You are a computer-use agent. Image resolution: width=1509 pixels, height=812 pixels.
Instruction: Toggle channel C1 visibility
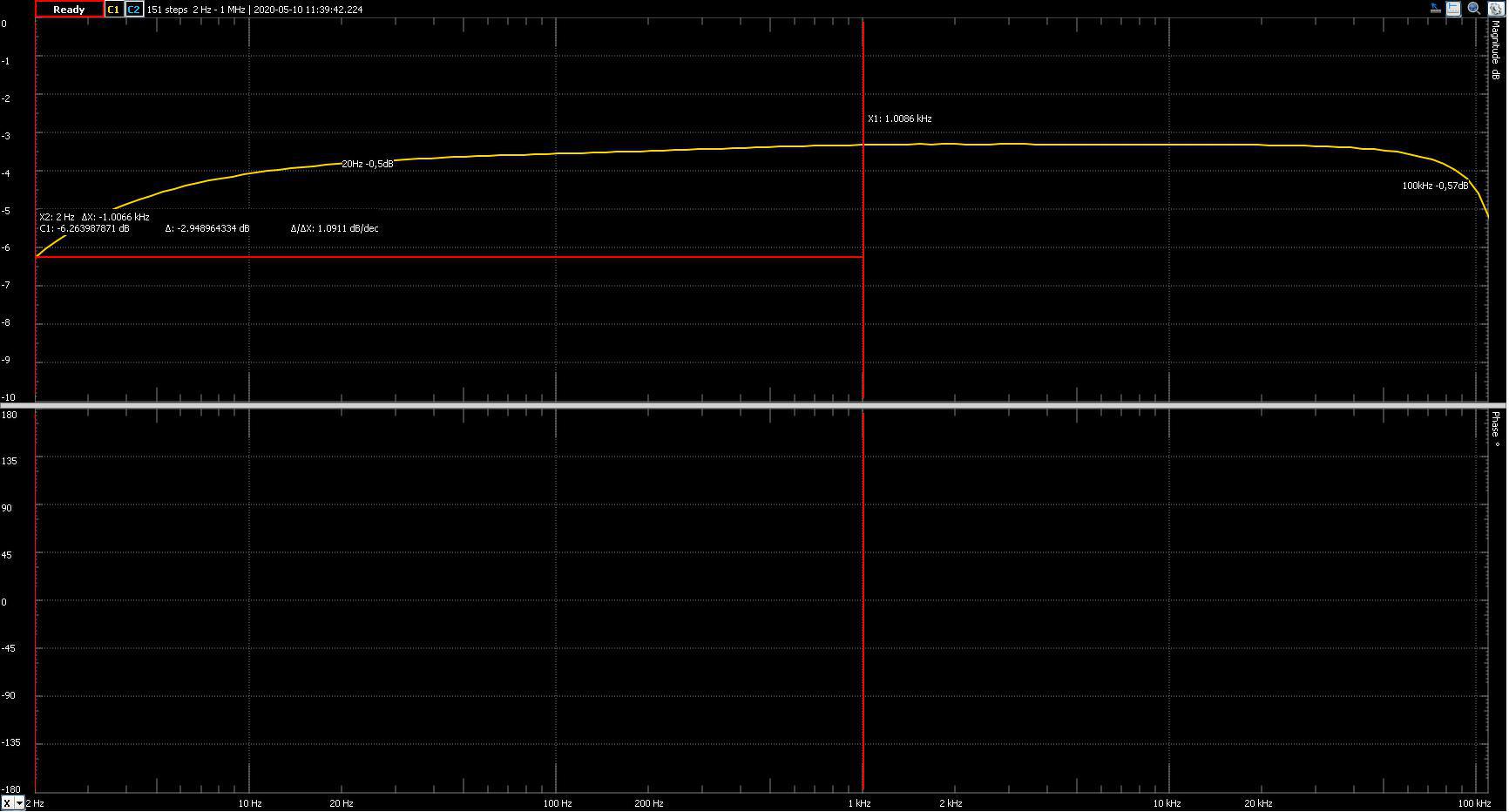click(x=113, y=10)
